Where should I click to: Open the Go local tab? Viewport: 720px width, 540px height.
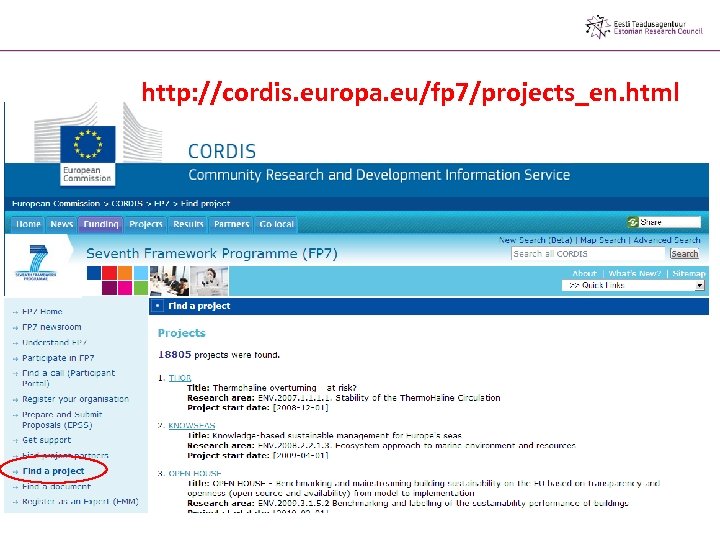click(x=276, y=224)
